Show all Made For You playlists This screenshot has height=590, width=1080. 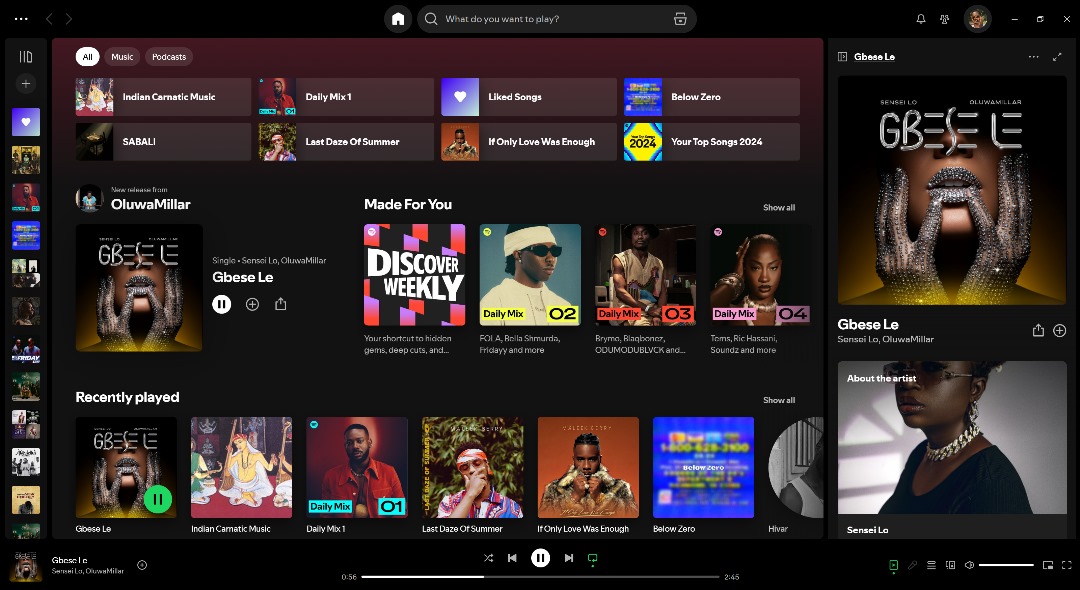(x=779, y=207)
